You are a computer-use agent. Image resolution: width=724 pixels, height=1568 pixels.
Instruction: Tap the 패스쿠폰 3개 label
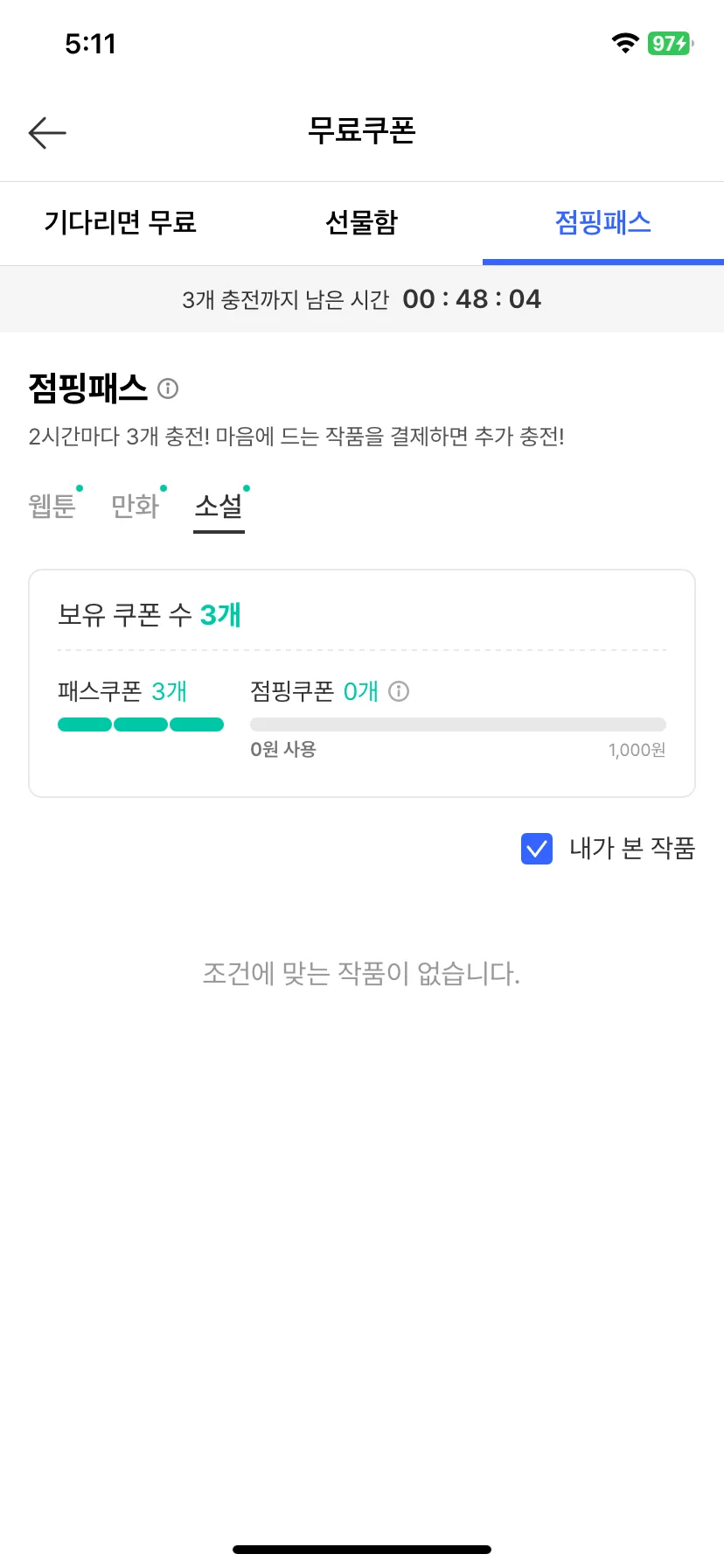122,691
